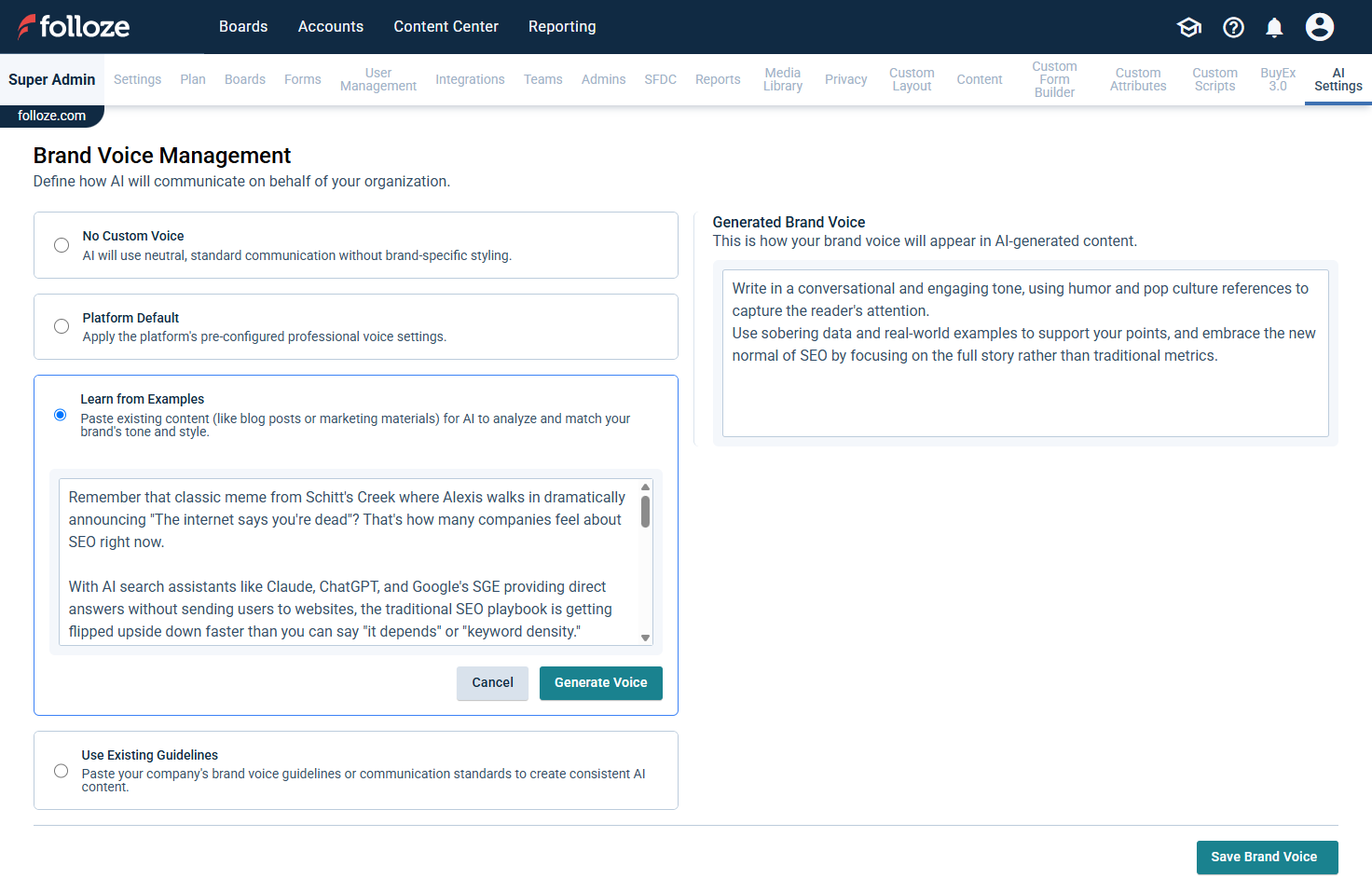
Task: Click the Generate Voice button
Action: [600, 683]
